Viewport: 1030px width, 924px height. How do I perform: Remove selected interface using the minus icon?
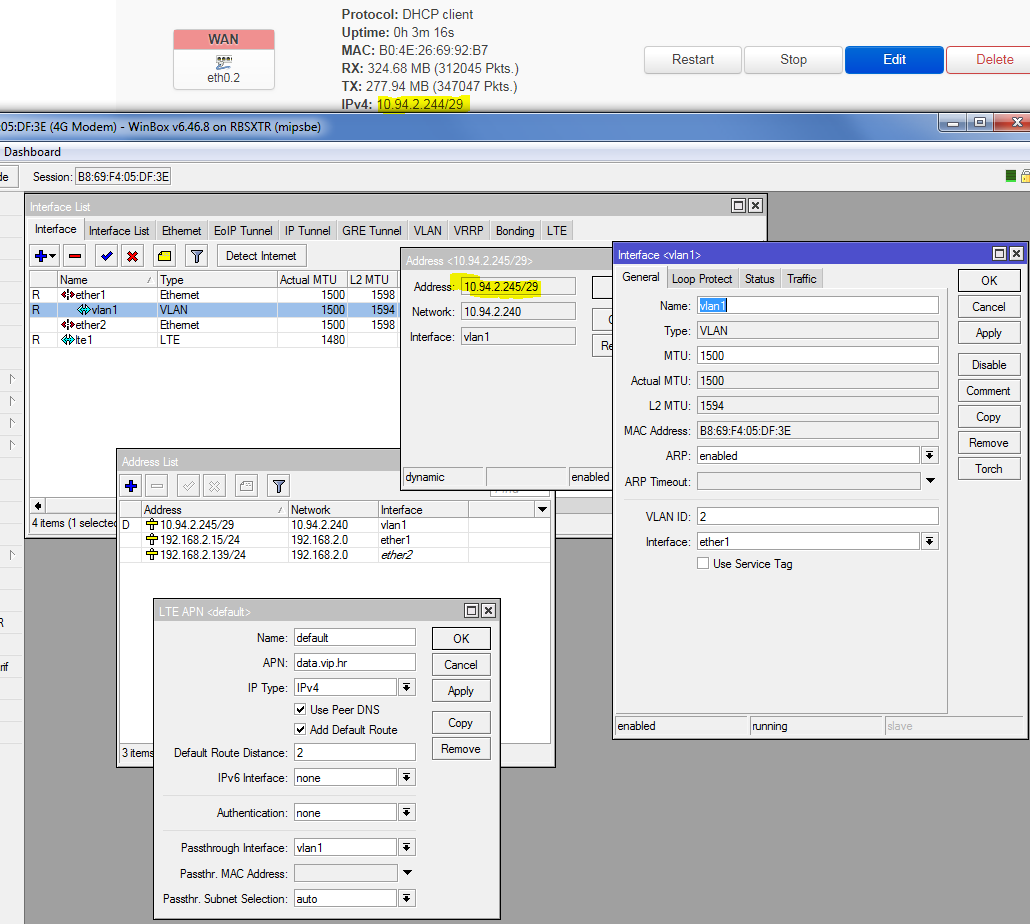tap(75, 255)
